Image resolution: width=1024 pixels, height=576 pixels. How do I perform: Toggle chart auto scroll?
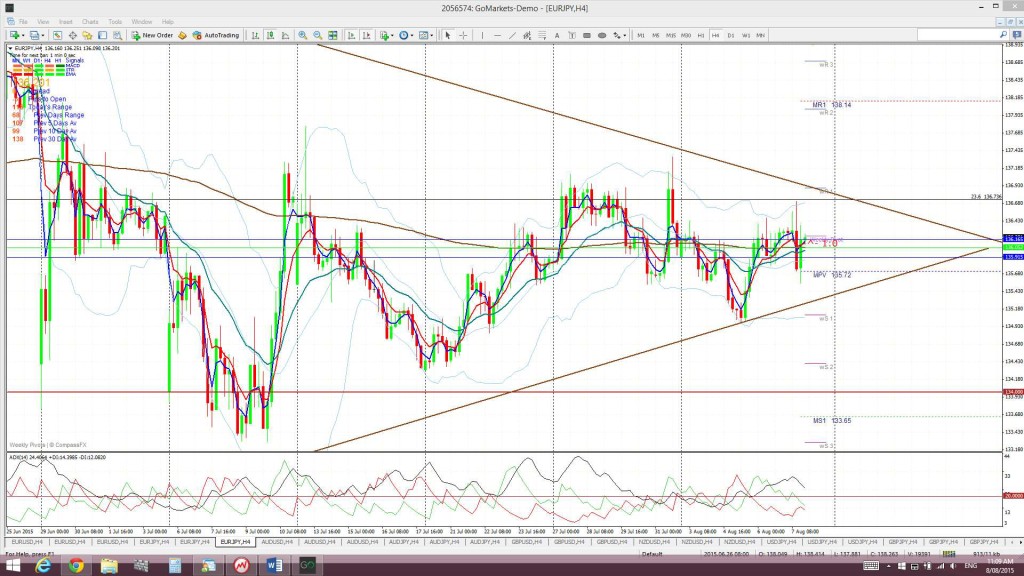pyautogui.click(x=351, y=35)
